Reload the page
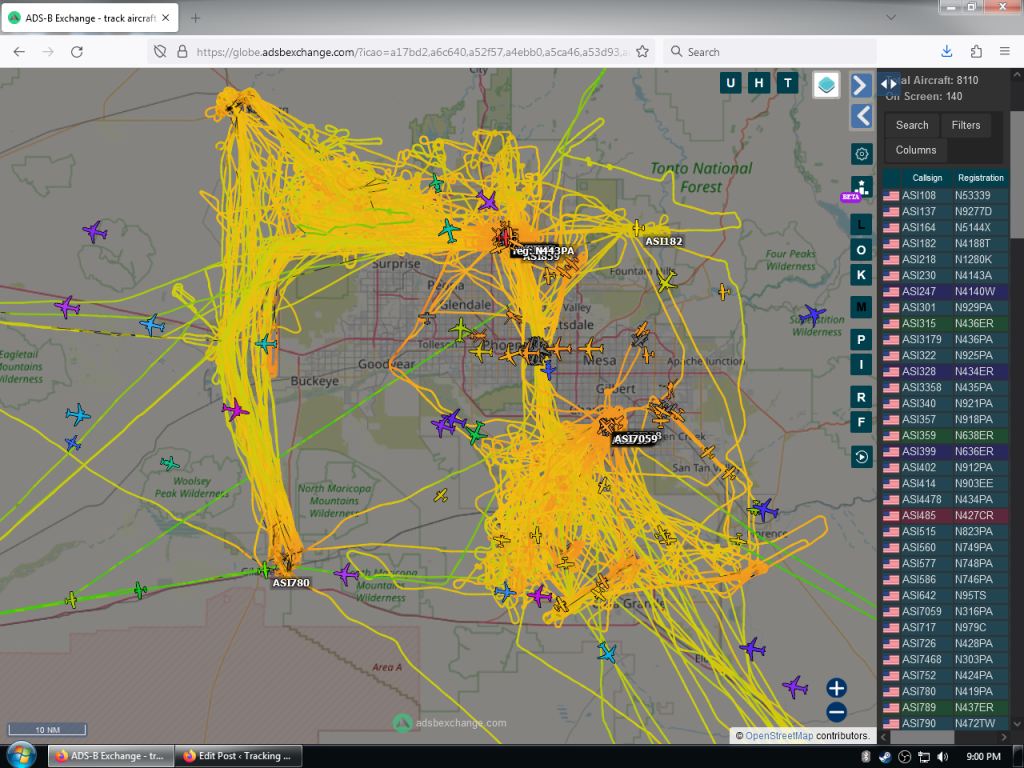The image size is (1024, 768). click(x=76, y=52)
